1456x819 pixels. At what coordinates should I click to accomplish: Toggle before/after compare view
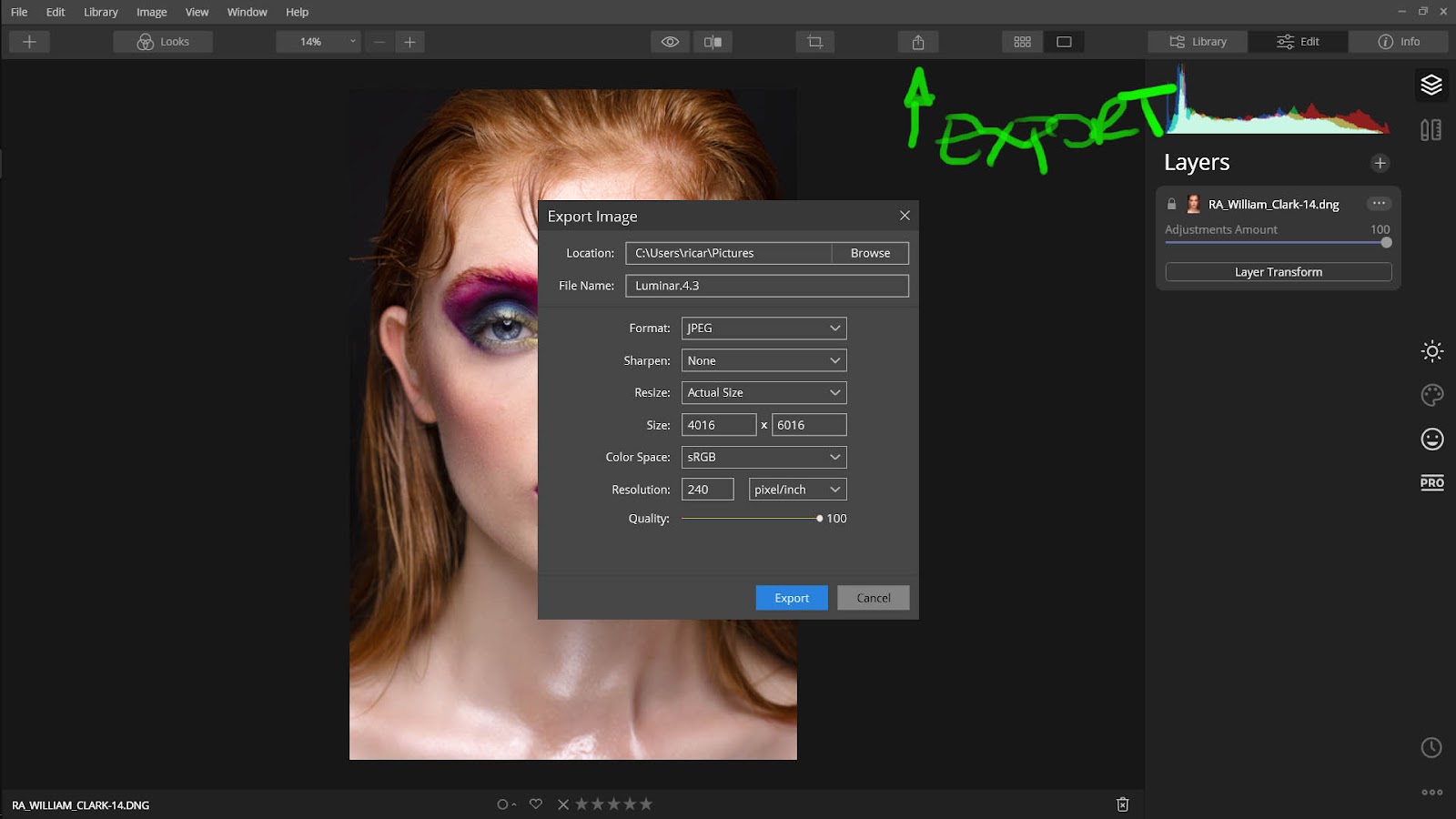(713, 42)
